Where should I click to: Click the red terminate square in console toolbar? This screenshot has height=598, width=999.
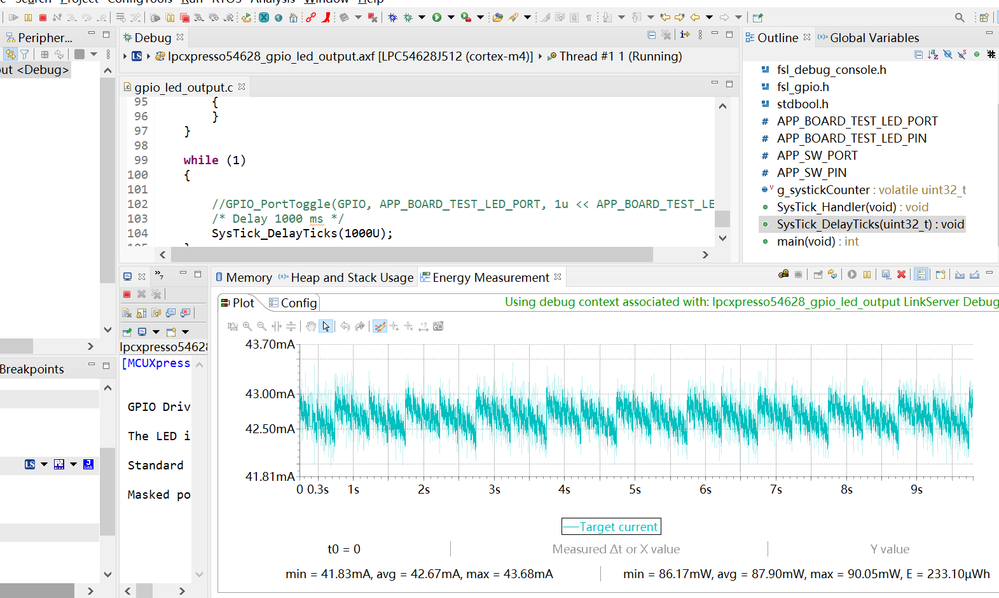[127, 294]
